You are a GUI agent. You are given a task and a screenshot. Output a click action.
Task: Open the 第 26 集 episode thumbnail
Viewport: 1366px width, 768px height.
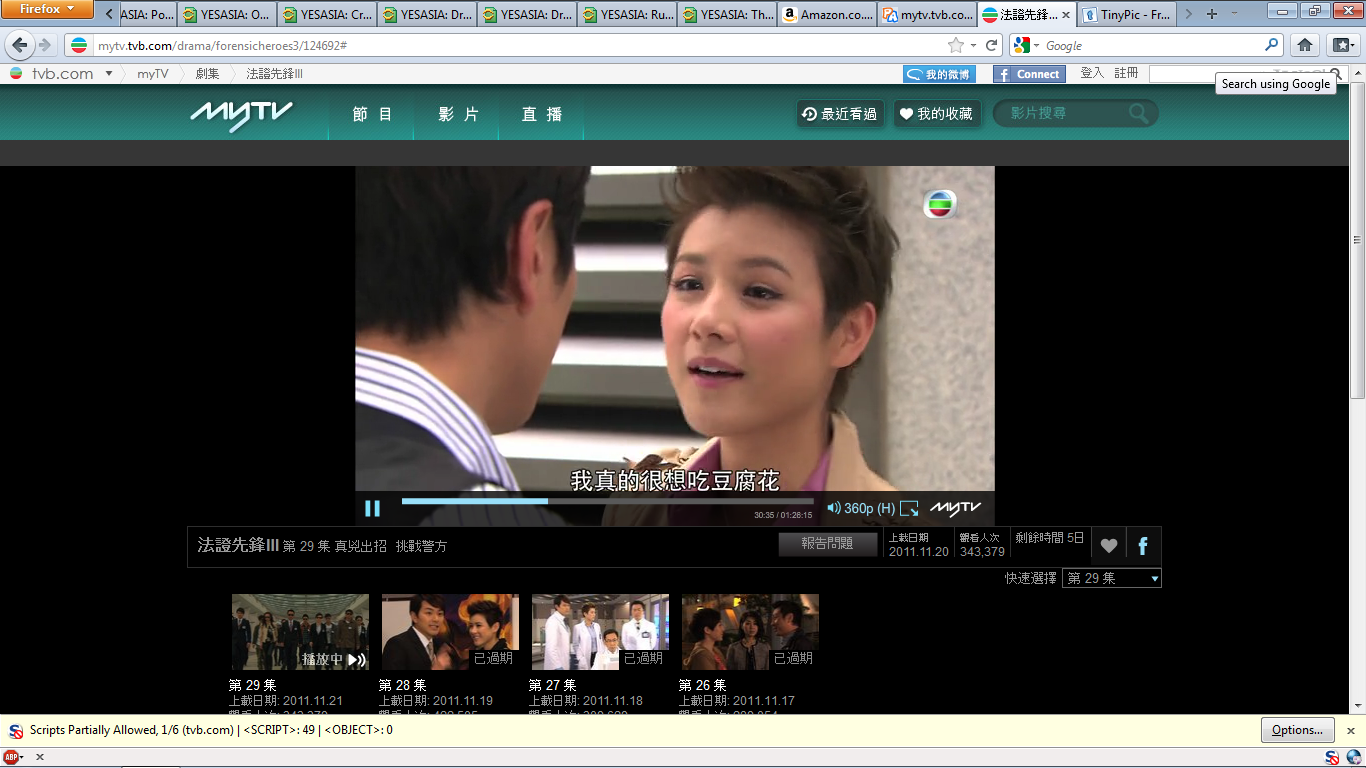[x=750, y=632]
